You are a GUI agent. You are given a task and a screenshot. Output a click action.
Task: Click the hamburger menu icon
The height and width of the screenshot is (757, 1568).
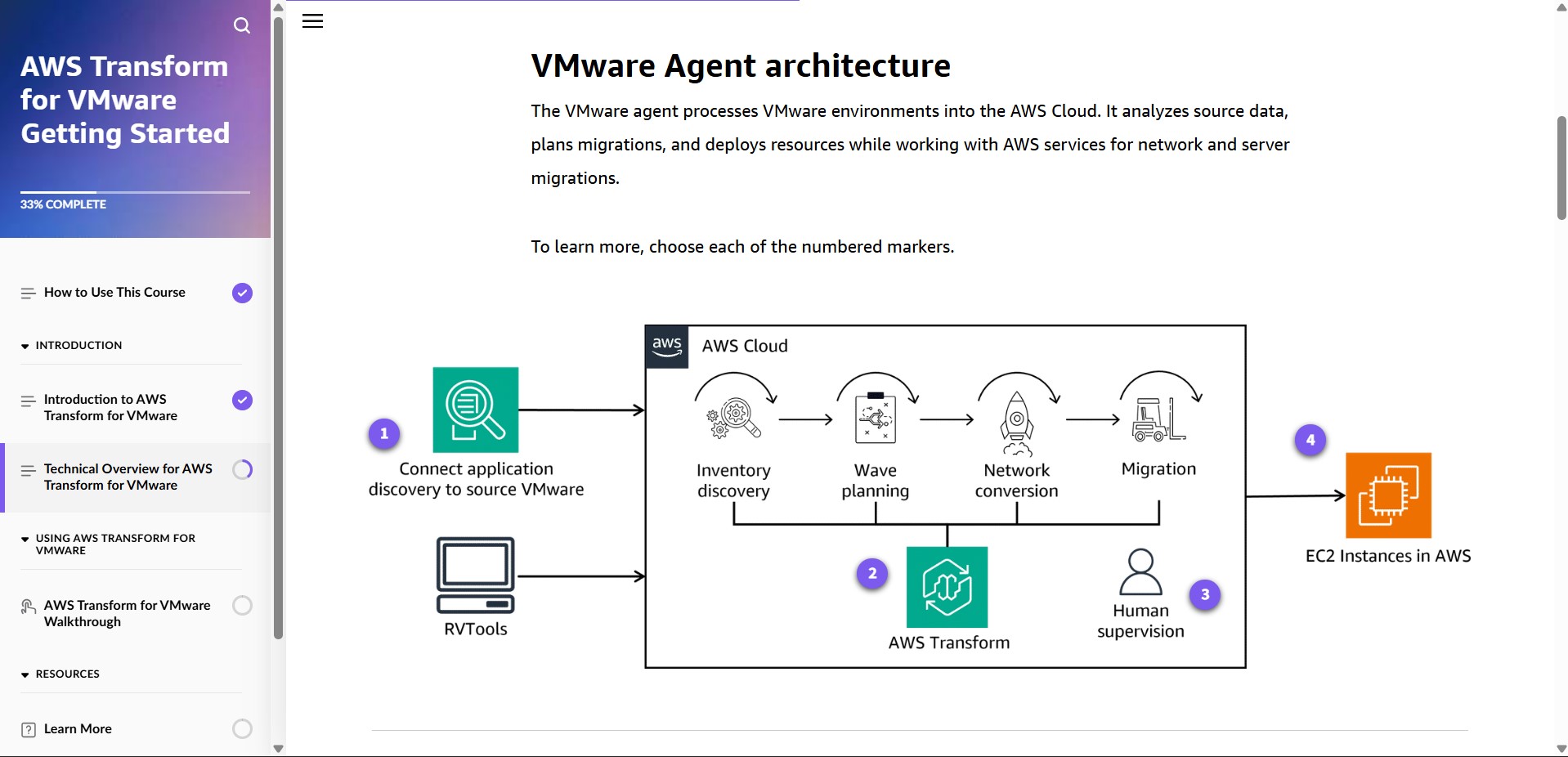[x=312, y=21]
